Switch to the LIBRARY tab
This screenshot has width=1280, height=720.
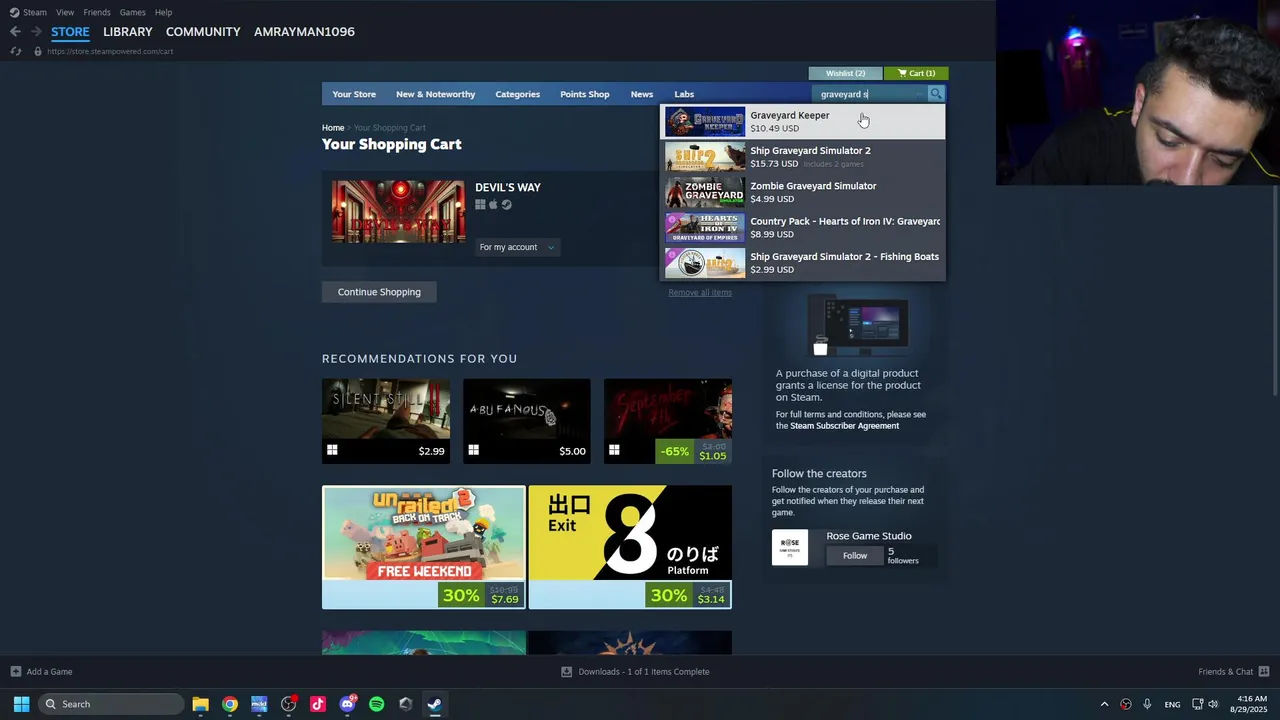[128, 32]
